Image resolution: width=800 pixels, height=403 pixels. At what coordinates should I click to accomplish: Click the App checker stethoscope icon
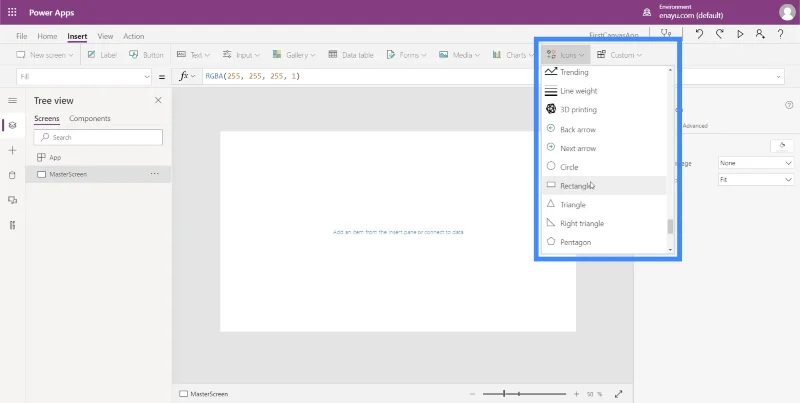pyautogui.click(x=666, y=34)
